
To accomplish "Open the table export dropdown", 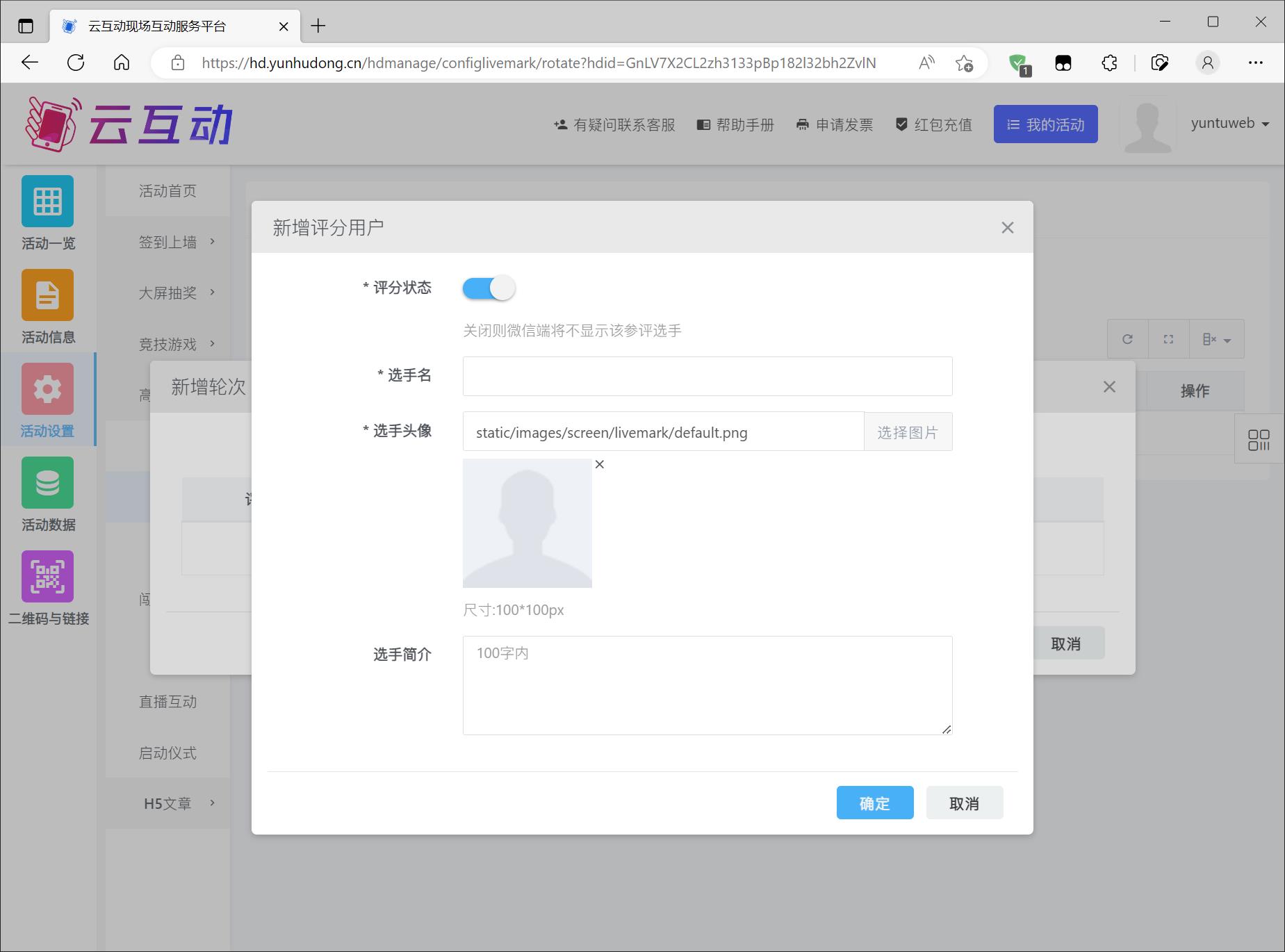I will [1216, 339].
